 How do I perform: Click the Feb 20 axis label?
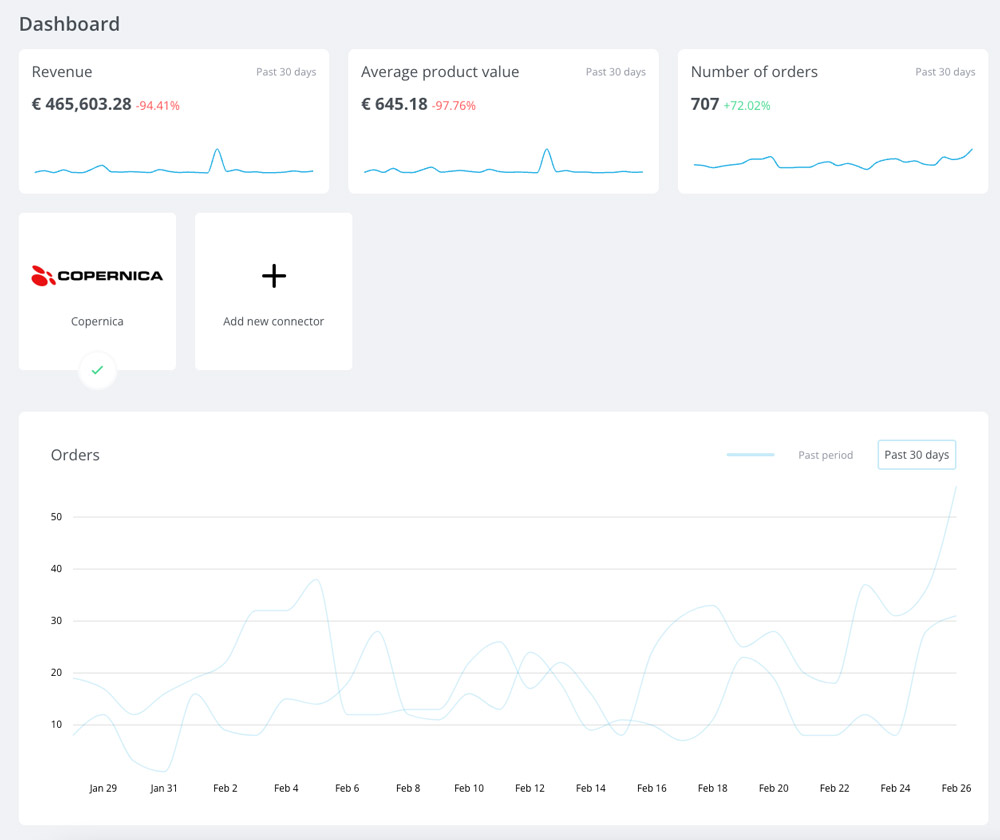[x=774, y=788]
